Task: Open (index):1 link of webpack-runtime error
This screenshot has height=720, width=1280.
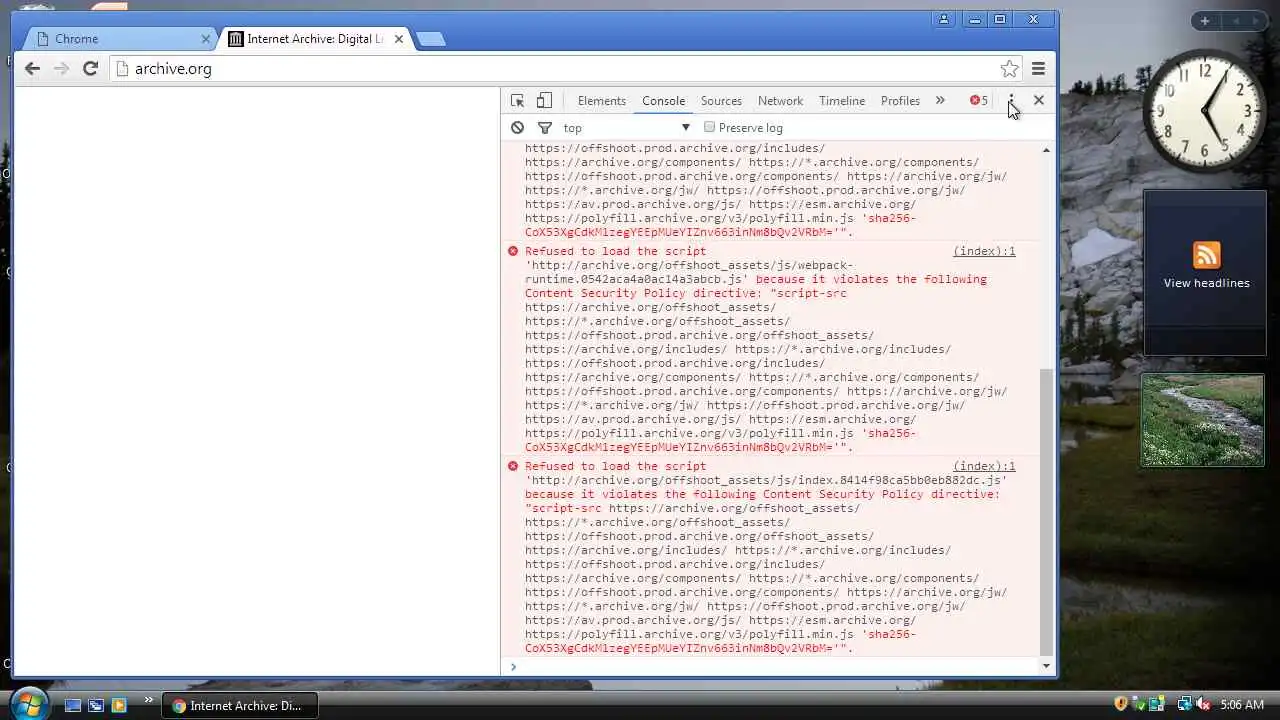Action: pos(984,251)
